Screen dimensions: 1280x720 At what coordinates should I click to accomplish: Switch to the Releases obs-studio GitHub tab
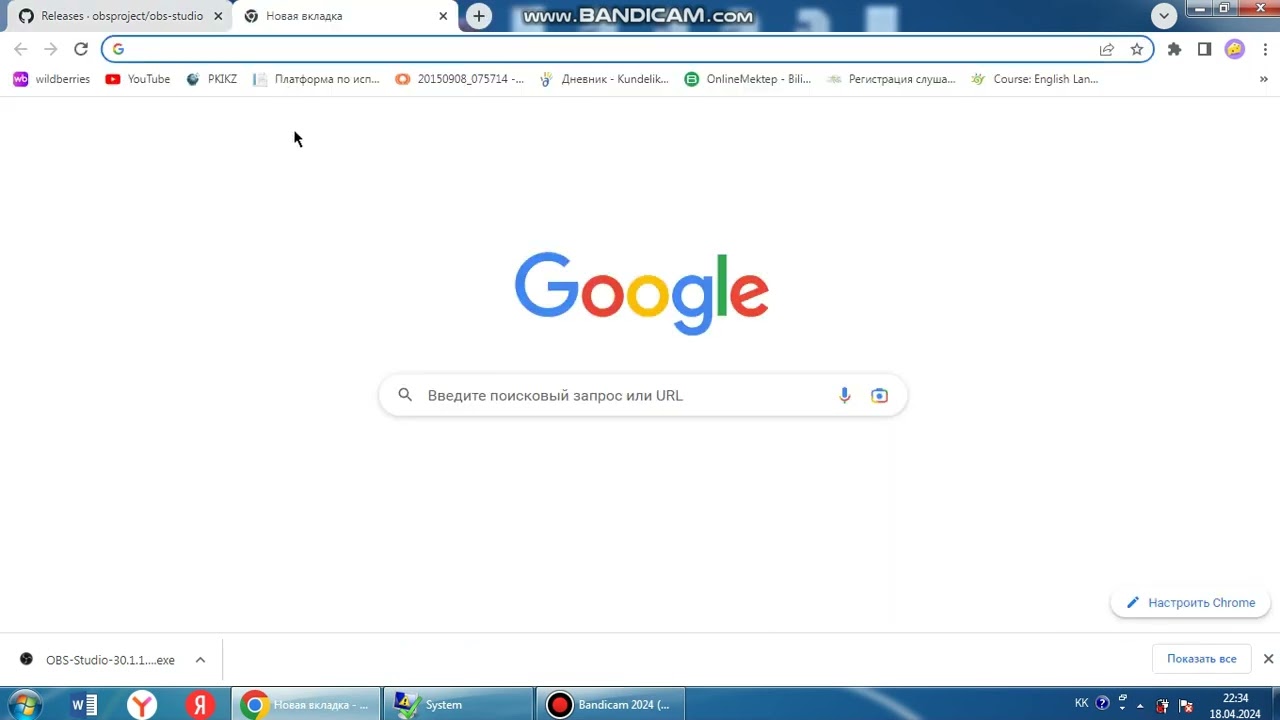click(x=120, y=16)
